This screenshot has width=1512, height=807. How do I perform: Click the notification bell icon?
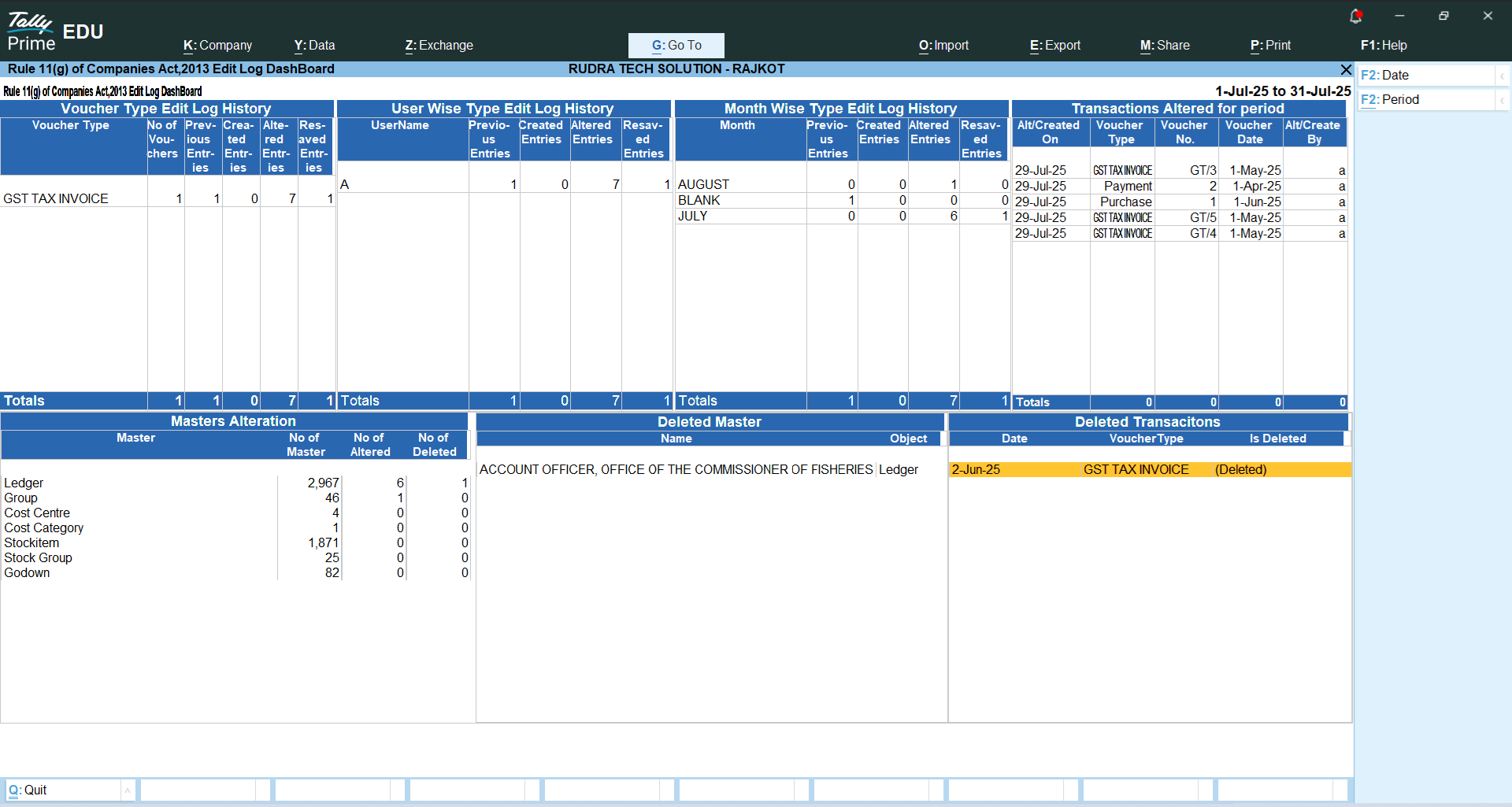point(1355,16)
